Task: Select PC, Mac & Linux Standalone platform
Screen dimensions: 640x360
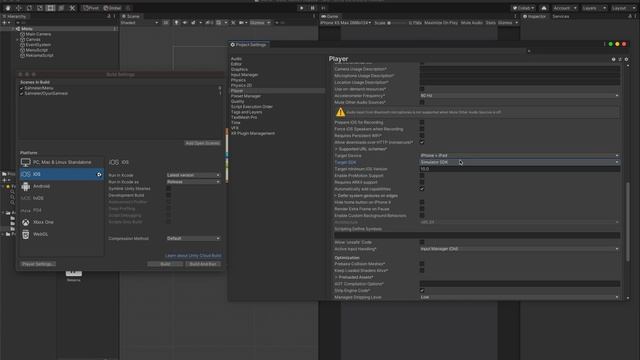Action: [61, 162]
